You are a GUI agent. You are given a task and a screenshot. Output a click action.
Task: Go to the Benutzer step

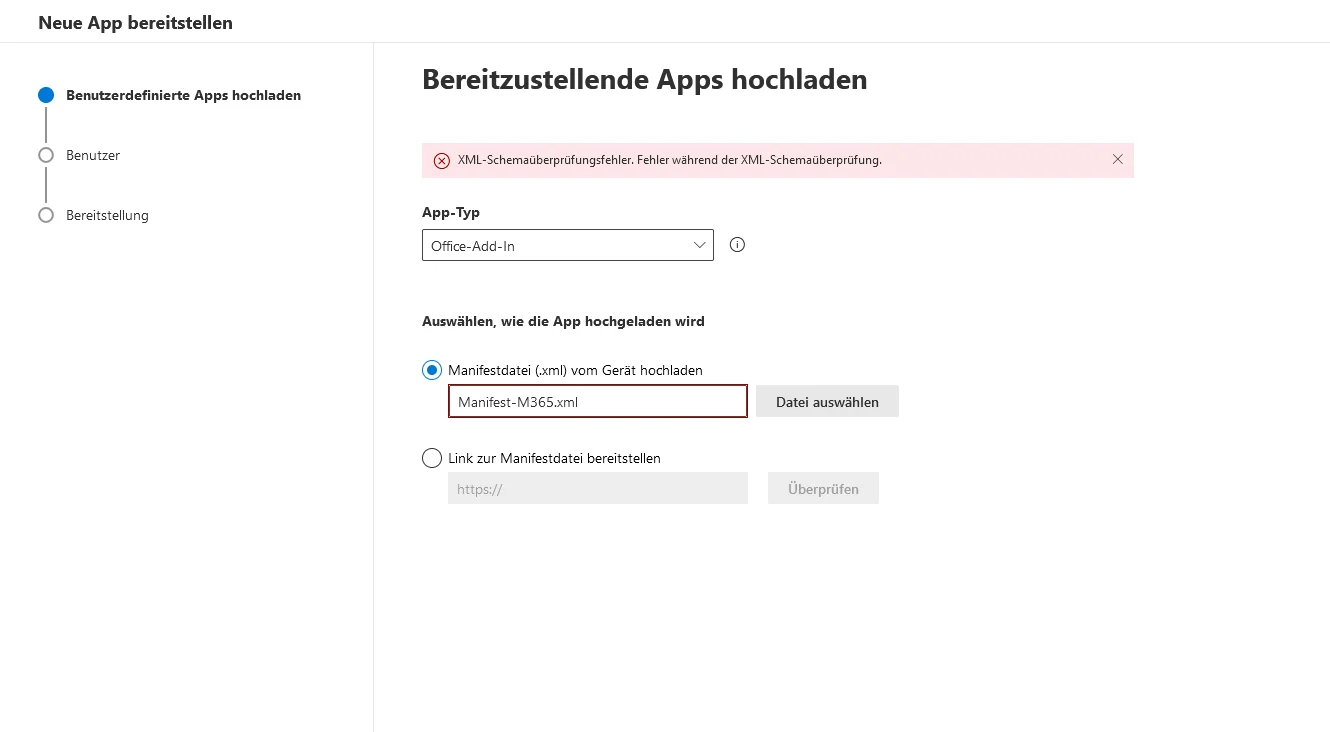(93, 156)
